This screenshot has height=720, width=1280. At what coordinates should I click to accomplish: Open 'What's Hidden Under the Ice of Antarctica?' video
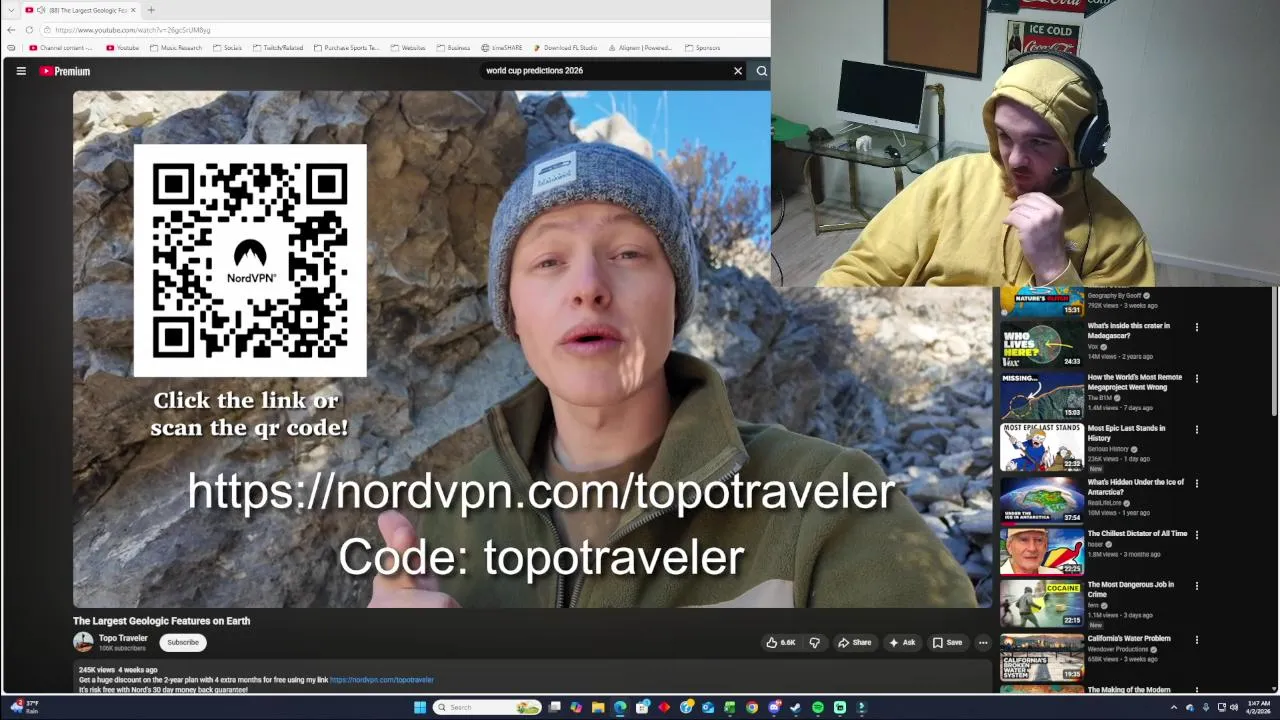tap(1136, 487)
